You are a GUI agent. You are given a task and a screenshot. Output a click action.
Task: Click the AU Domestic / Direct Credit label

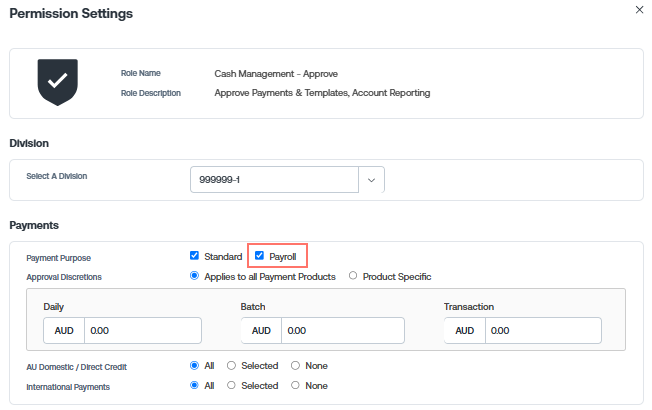pyautogui.click(x=77, y=367)
